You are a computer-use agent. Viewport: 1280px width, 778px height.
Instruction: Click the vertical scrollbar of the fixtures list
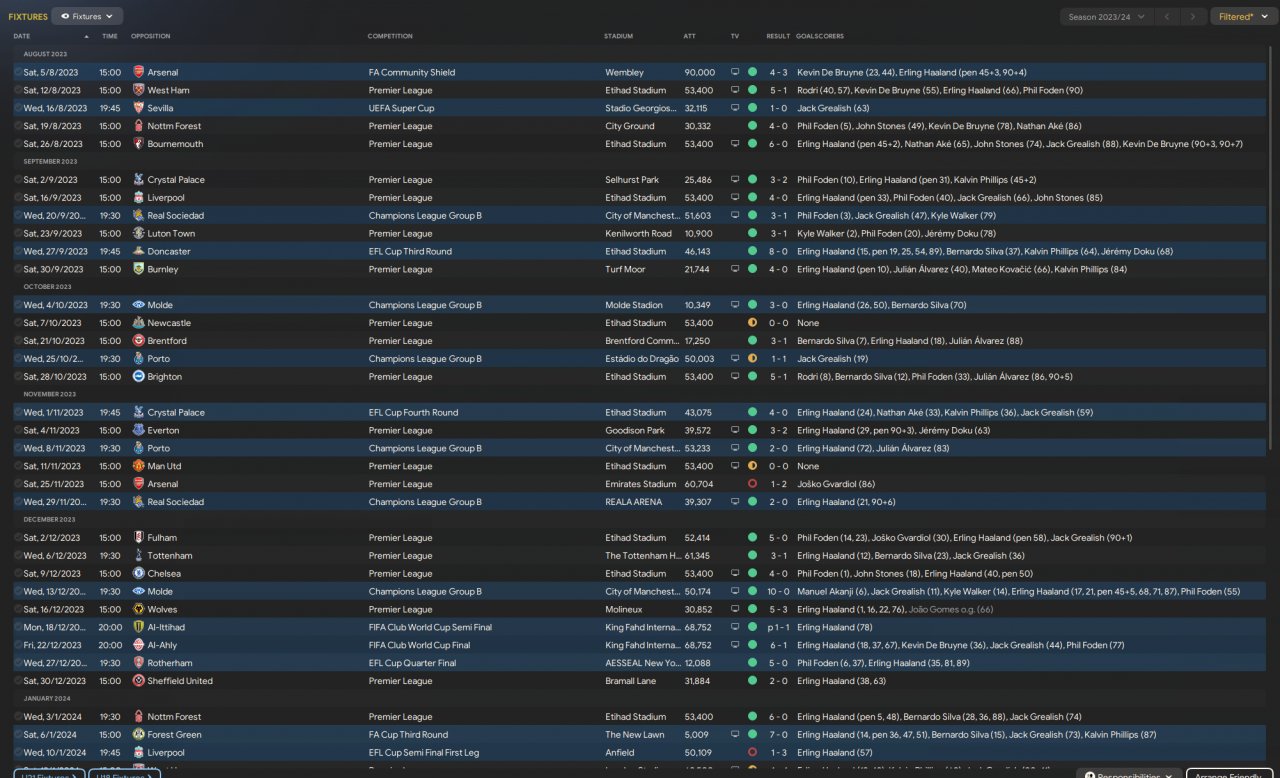(1271, 248)
